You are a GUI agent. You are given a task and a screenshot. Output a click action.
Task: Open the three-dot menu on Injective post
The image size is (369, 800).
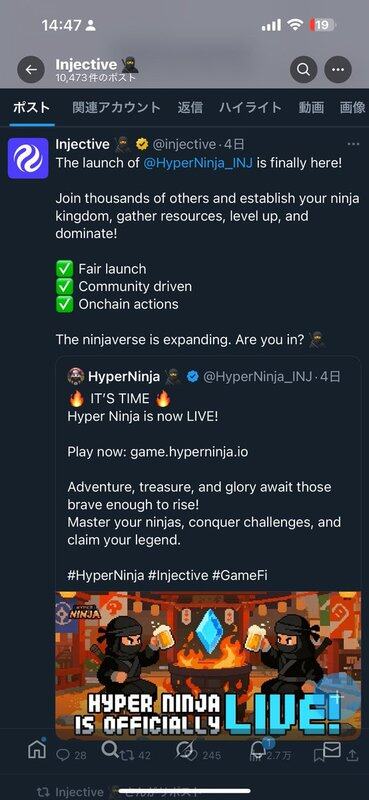(x=353, y=144)
